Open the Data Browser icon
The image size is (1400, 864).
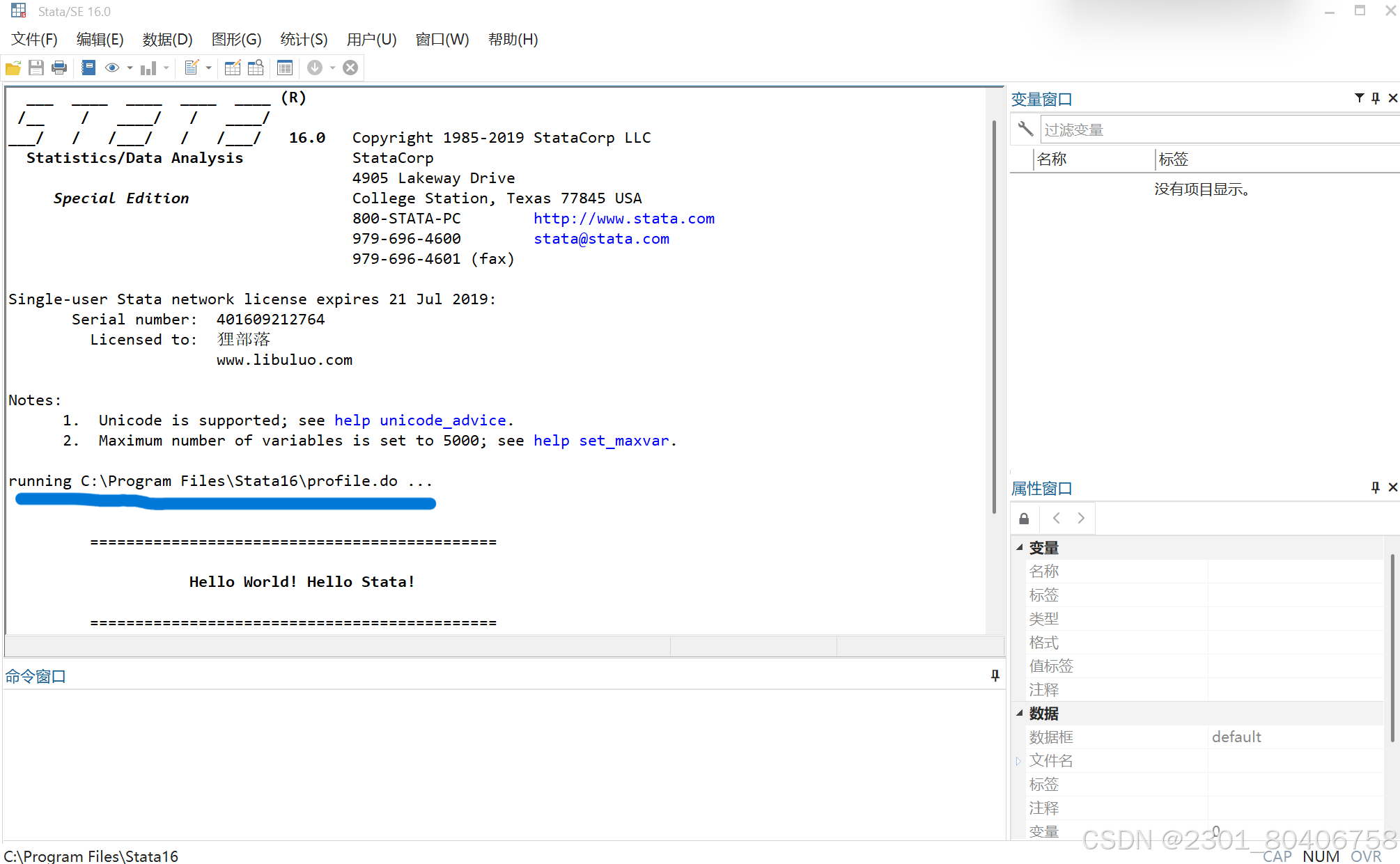[256, 68]
